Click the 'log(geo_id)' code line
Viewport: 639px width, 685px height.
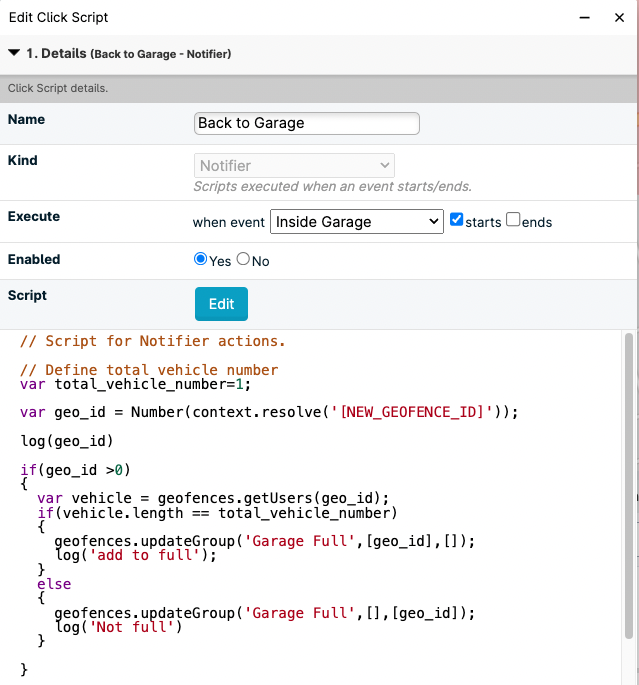[x=67, y=441]
